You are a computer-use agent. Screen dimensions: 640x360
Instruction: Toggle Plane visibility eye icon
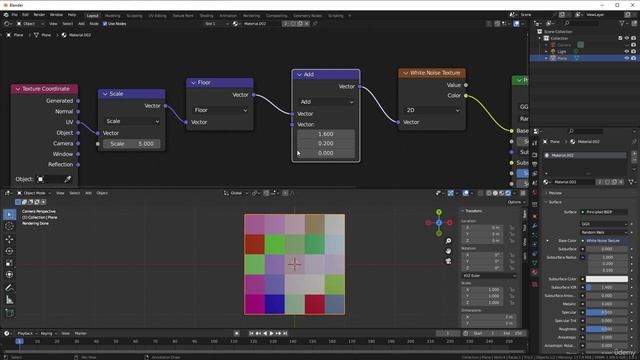click(x=627, y=58)
